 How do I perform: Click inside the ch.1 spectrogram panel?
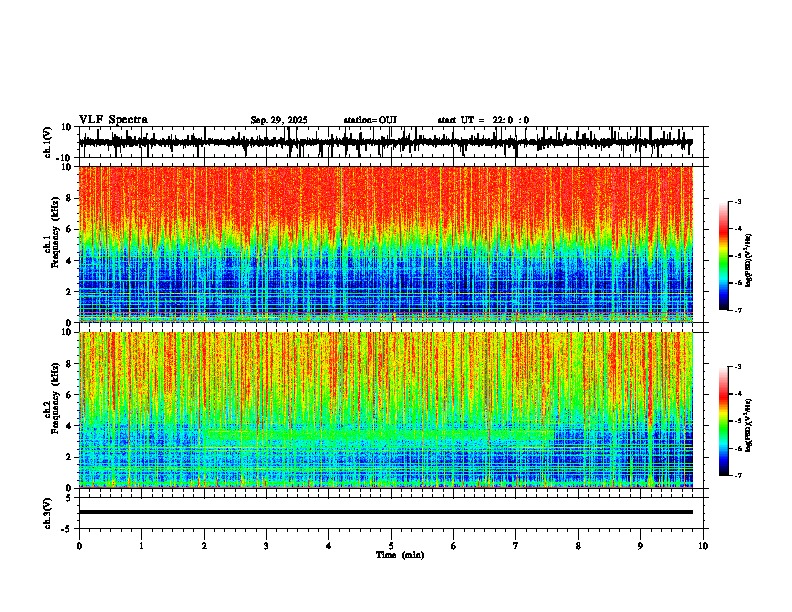point(385,244)
